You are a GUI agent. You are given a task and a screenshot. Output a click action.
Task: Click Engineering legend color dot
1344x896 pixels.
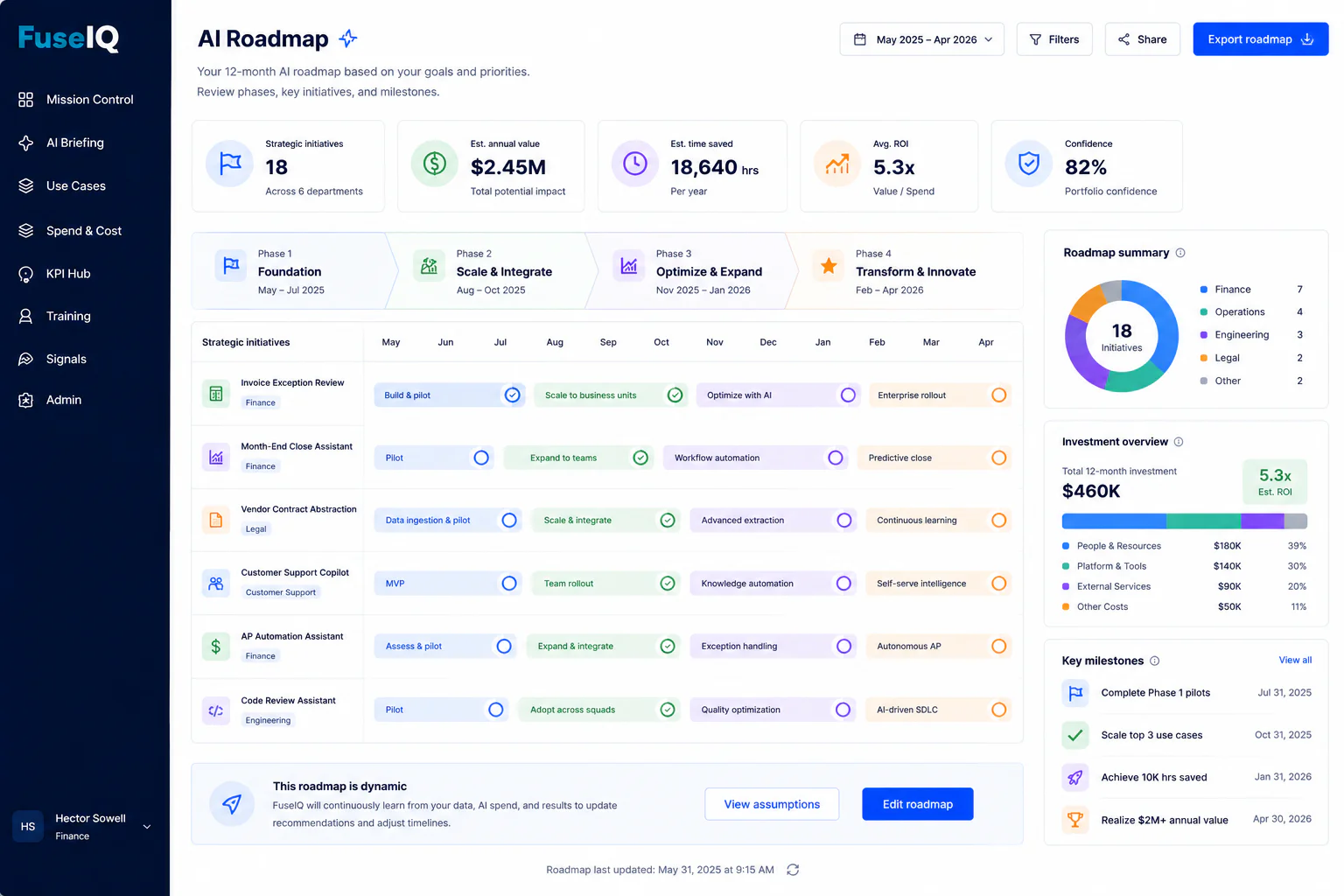pos(1204,335)
